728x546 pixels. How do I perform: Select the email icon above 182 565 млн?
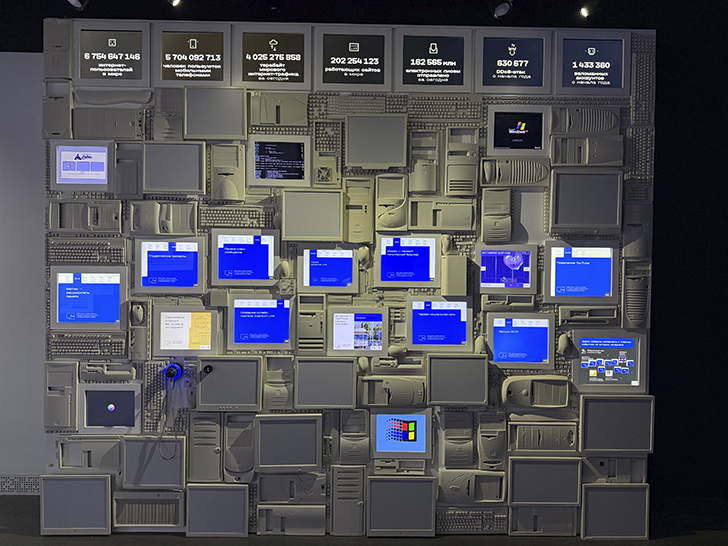[x=433, y=48]
